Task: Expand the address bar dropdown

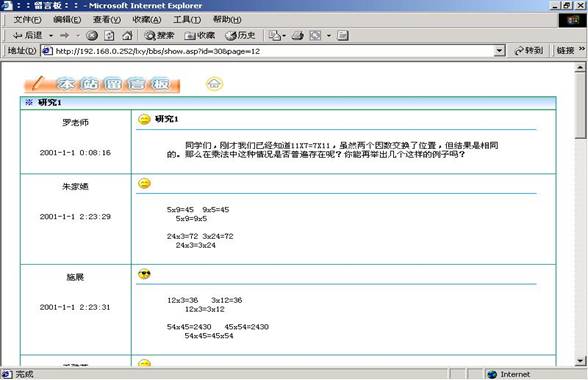Action: 499,51
